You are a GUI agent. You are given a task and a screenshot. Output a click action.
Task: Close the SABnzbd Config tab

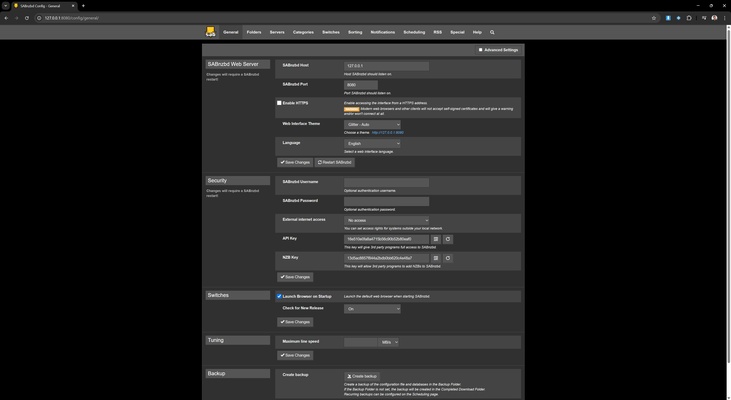click(73, 6)
